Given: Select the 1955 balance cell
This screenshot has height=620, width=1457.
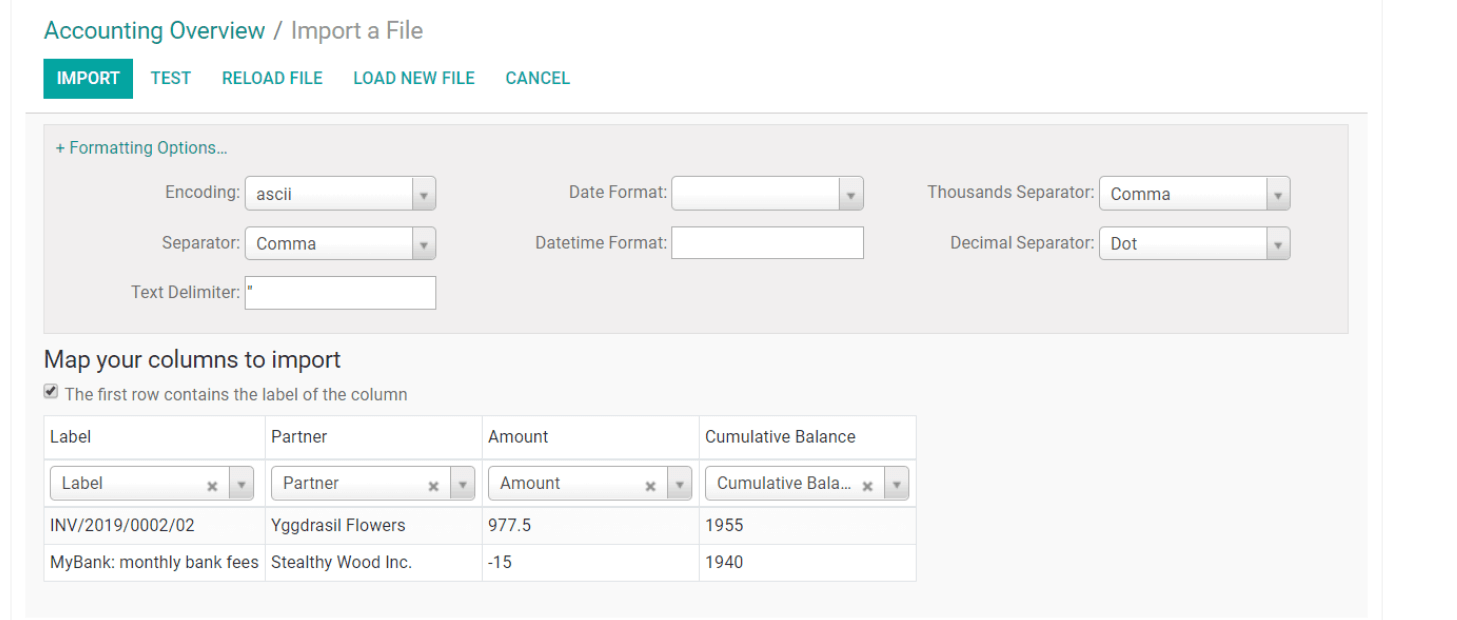Looking at the screenshot, I should point(807,525).
